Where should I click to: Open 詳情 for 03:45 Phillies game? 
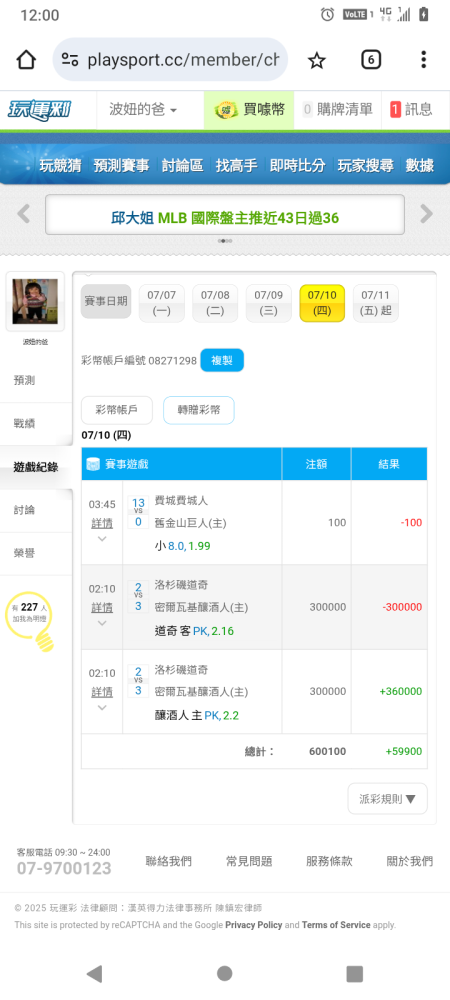102,524
